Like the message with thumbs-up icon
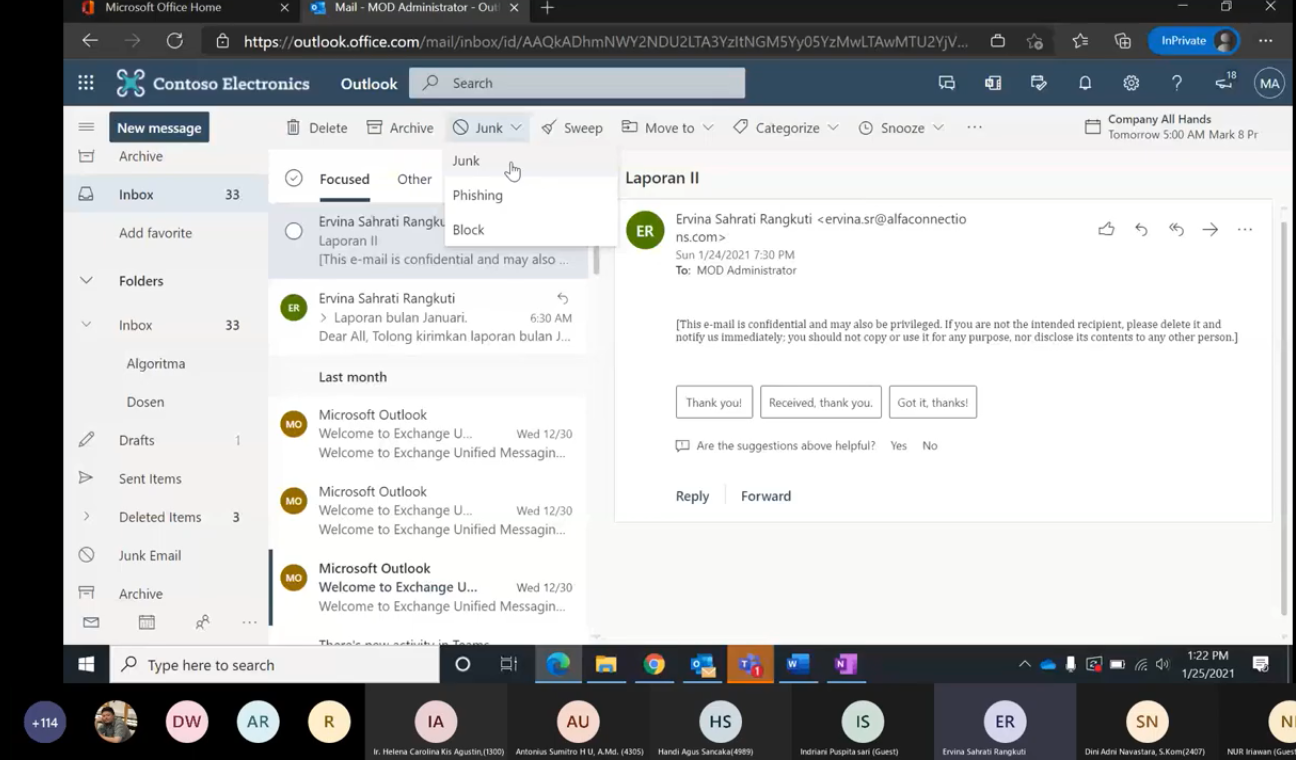Screen dimensions: 1296x760 [1106, 229]
